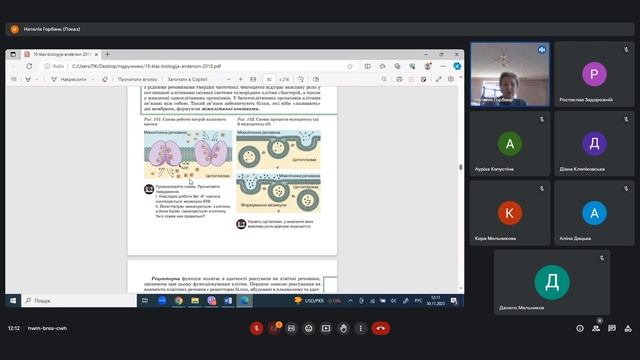Image resolution: width=640 pixels, height=360 pixels.
Task: Add this page to Edge favorites
Action: pos(350,66)
